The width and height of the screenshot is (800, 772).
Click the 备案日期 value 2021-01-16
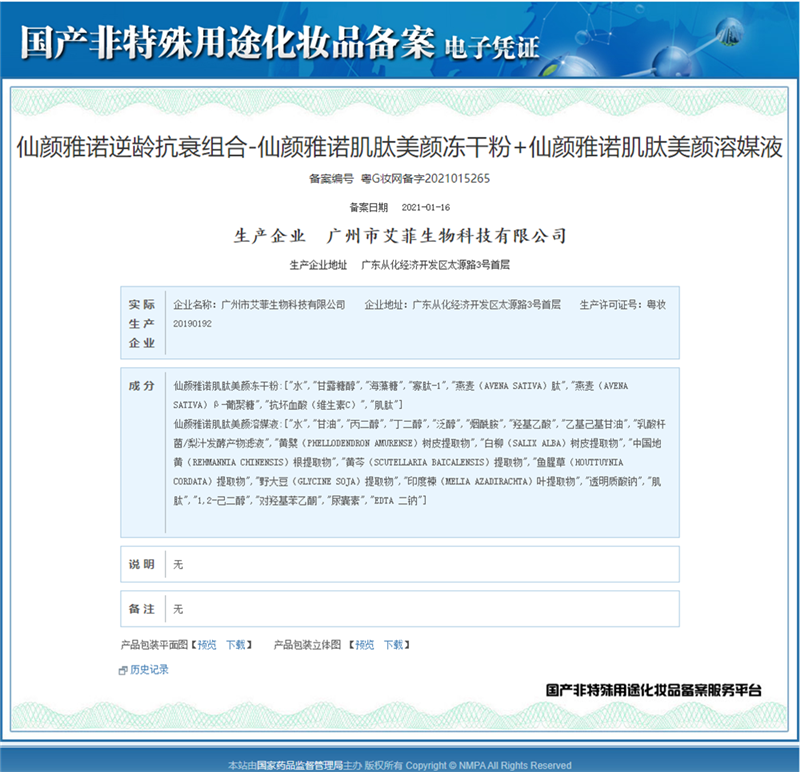(426, 208)
